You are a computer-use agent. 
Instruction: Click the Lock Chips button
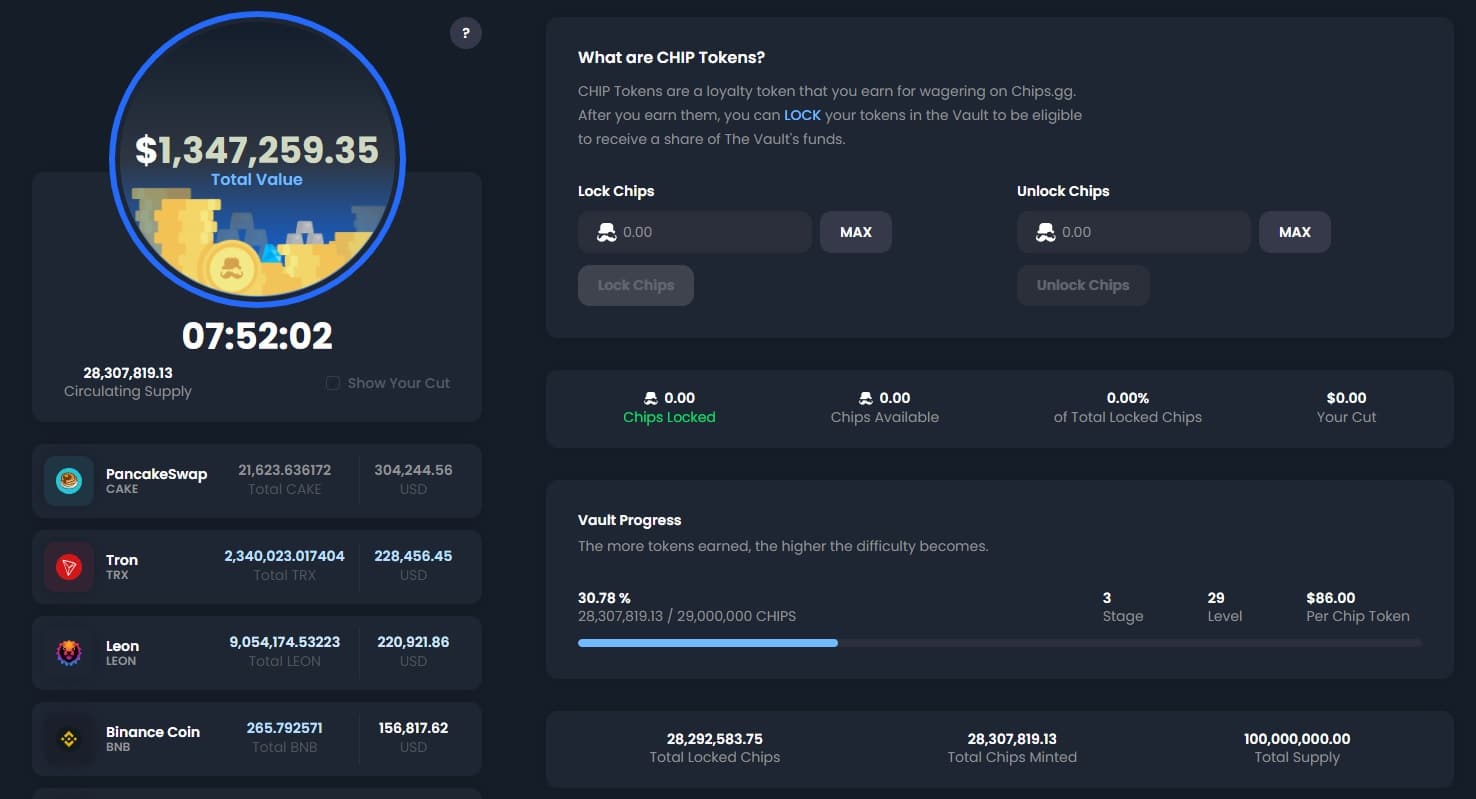tap(635, 285)
